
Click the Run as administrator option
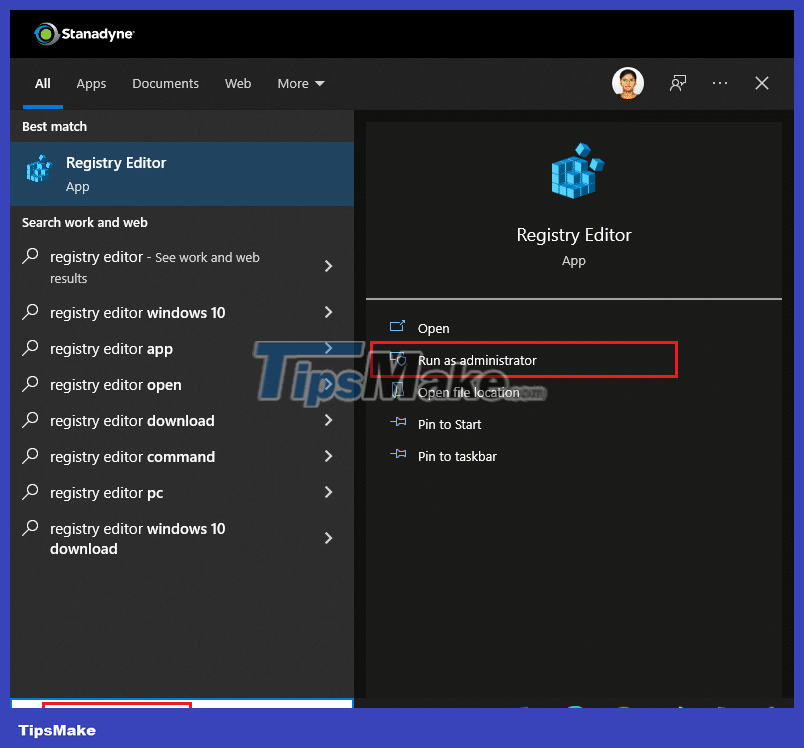point(478,360)
